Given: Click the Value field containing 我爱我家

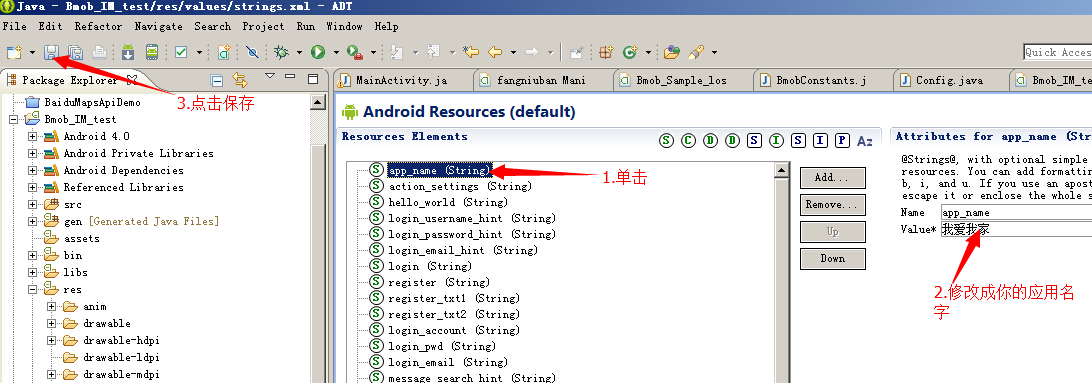Looking at the screenshot, I should [1016, 229].
